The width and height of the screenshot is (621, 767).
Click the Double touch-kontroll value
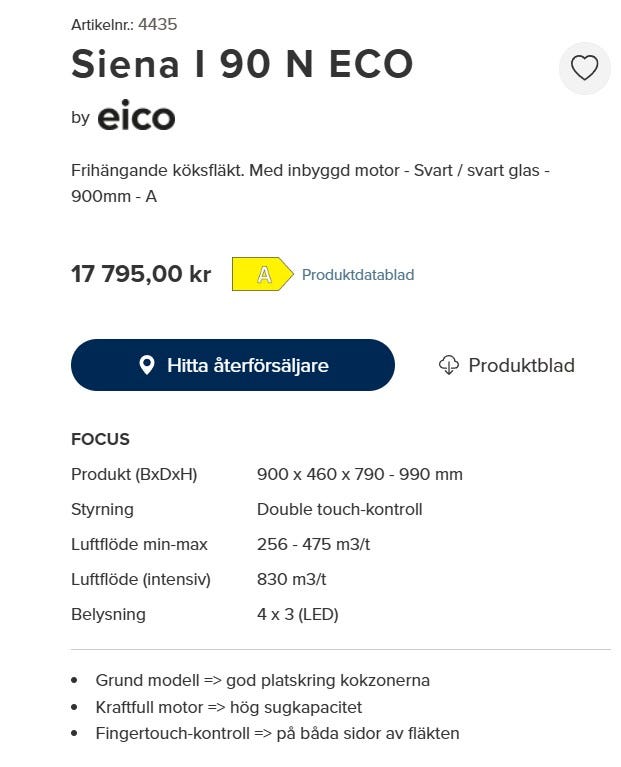click(339, 509)
